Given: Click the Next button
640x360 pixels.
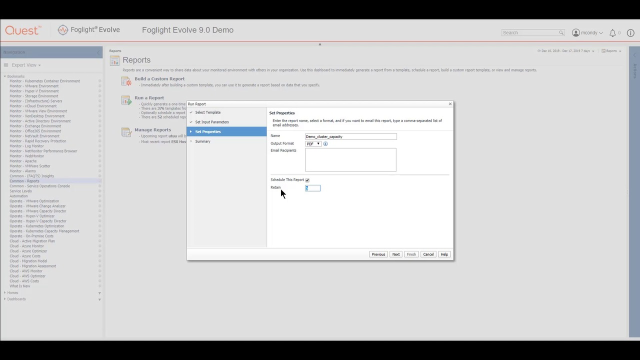Looking at the screenshot, I should pos(396,254).
